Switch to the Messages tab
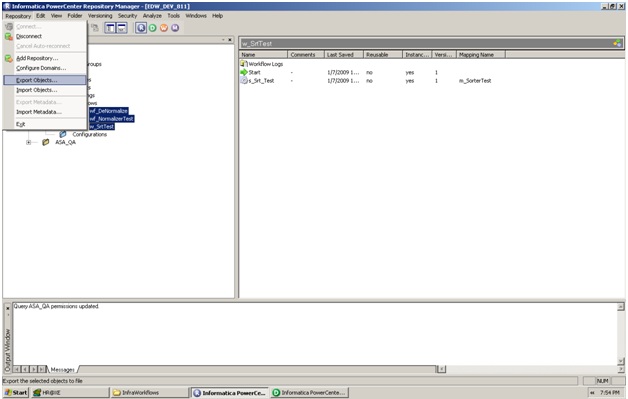 pyautogui.click(x=62, y=369)
